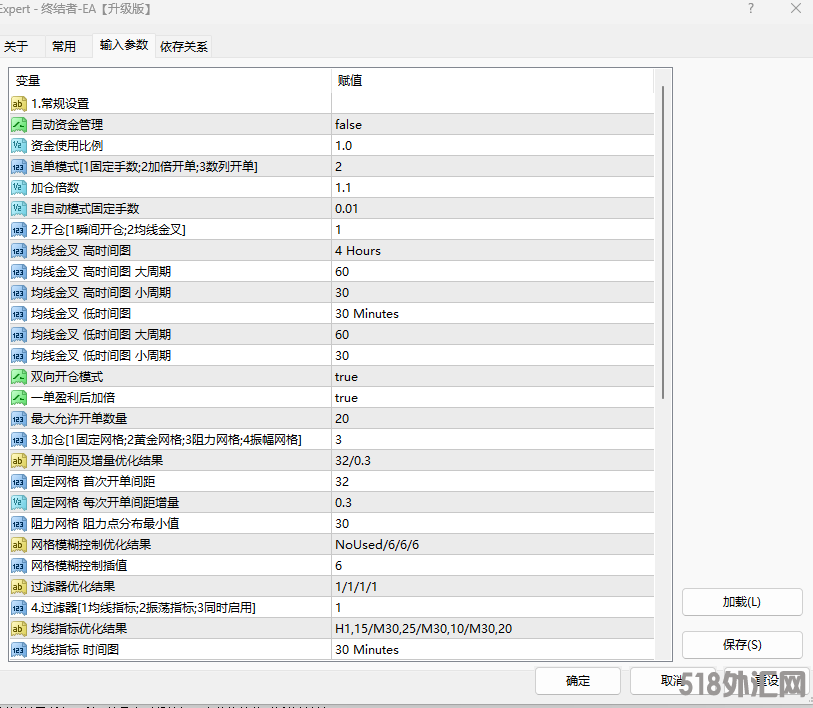Screen dimensions: 813x708
Task: Click the 加载(L) button
Action: coord(742,602)
